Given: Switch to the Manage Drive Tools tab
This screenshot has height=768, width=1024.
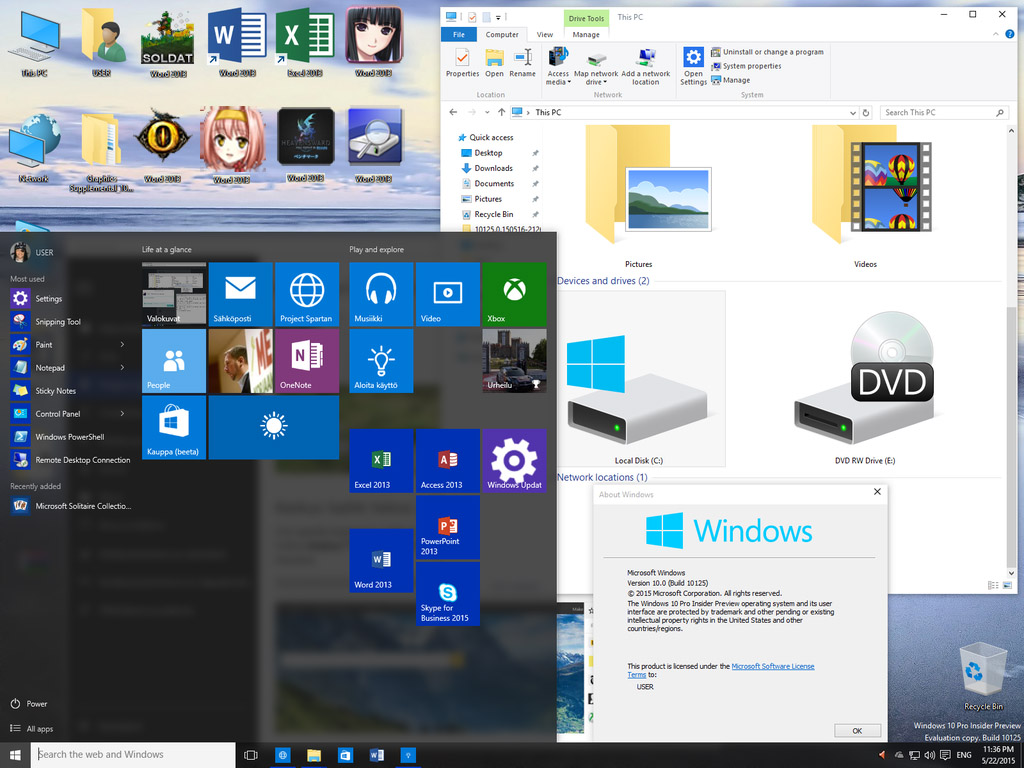Looking at the screenshot, I should tap(586, 35).
